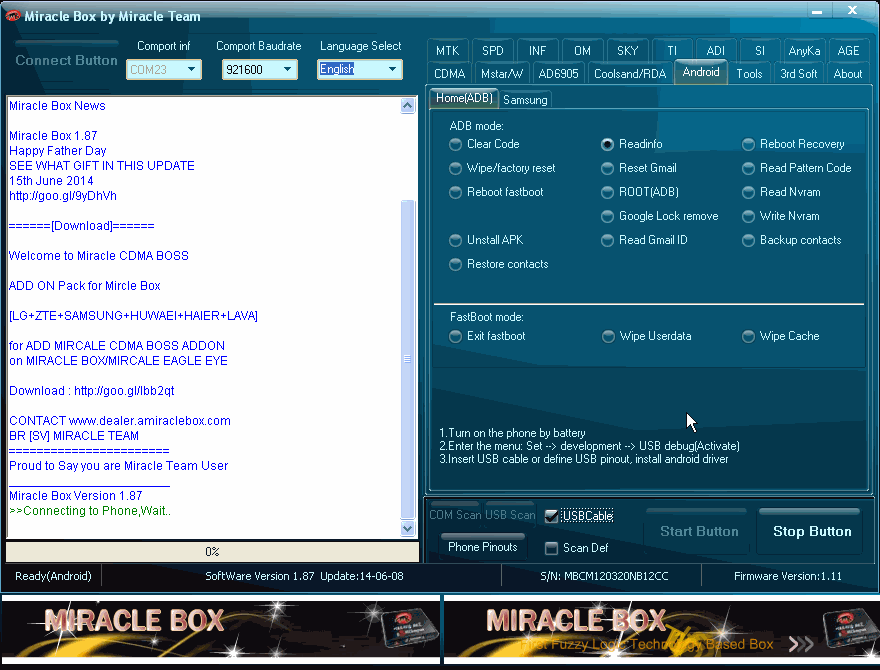Select the Home(ADB) sub-tab
Screen dimensions: 880x670
(x=464, y=98)
